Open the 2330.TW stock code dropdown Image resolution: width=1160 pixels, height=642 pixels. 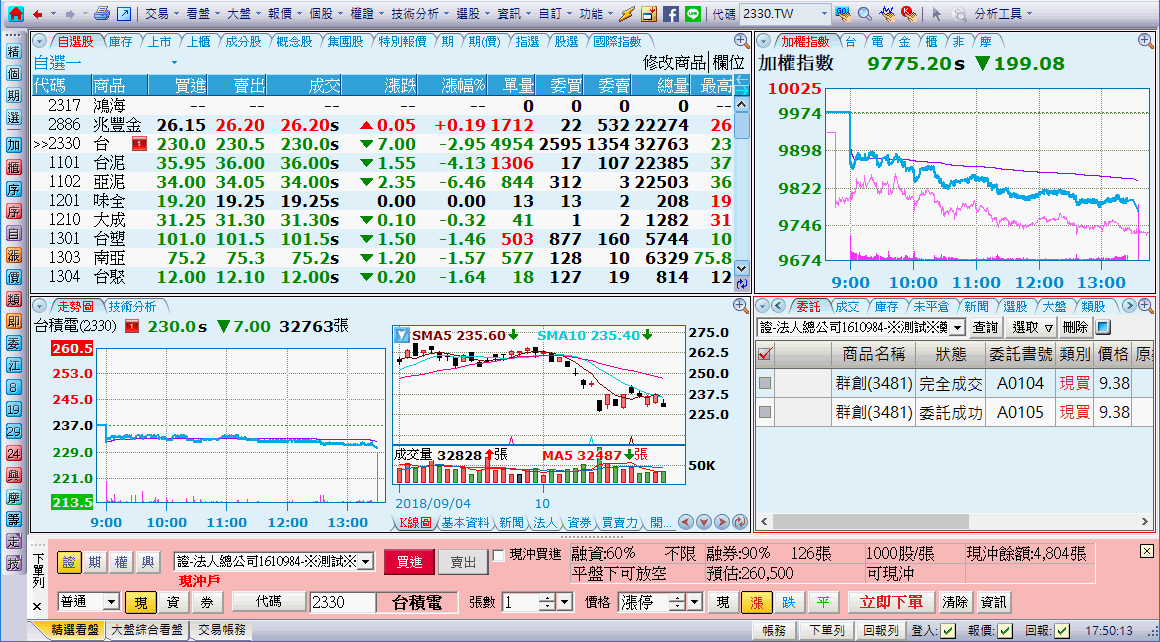pyautogui.click(x=824, y=14)
